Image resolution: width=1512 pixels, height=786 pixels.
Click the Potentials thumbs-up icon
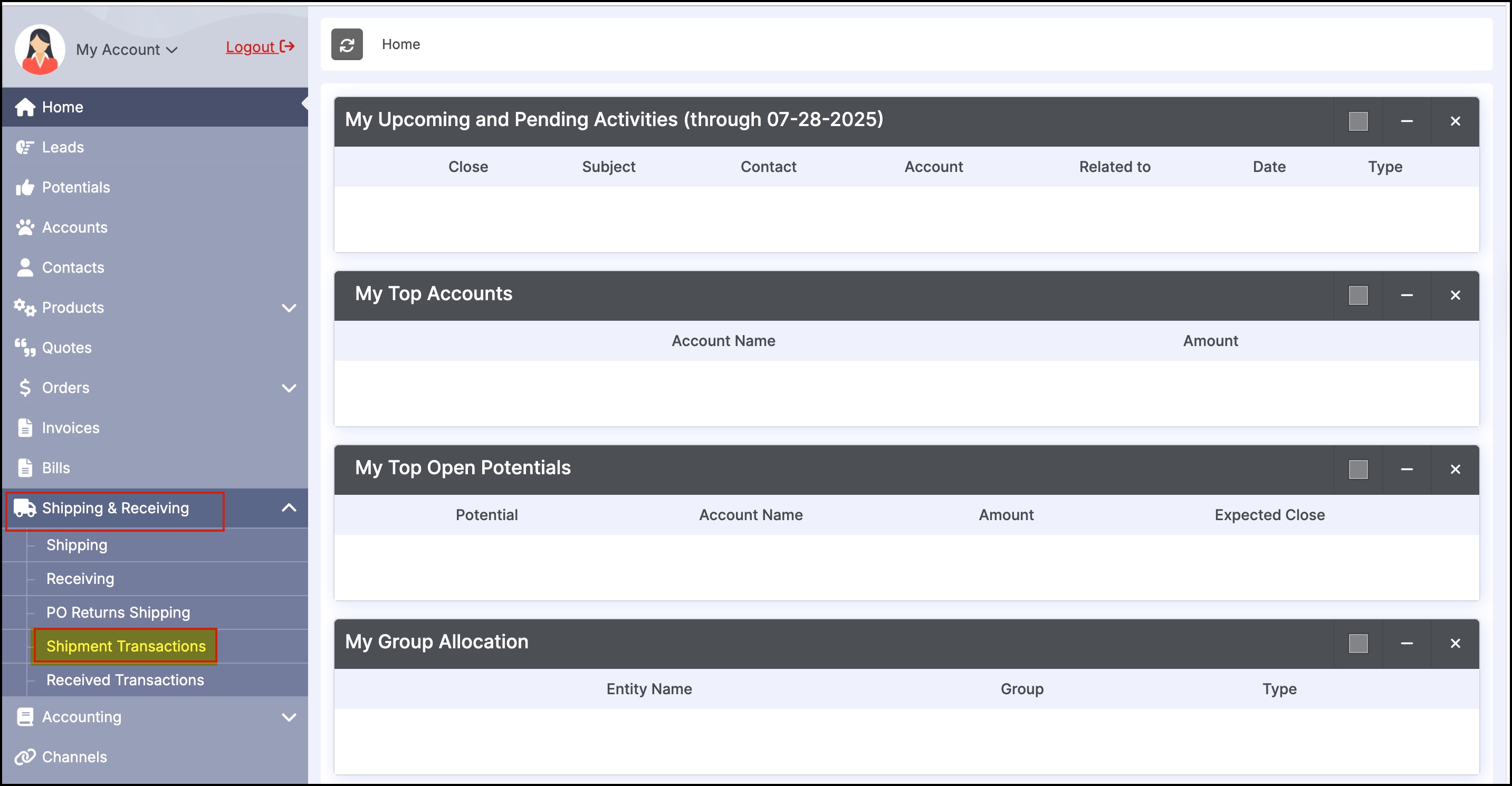click(25, 187)
